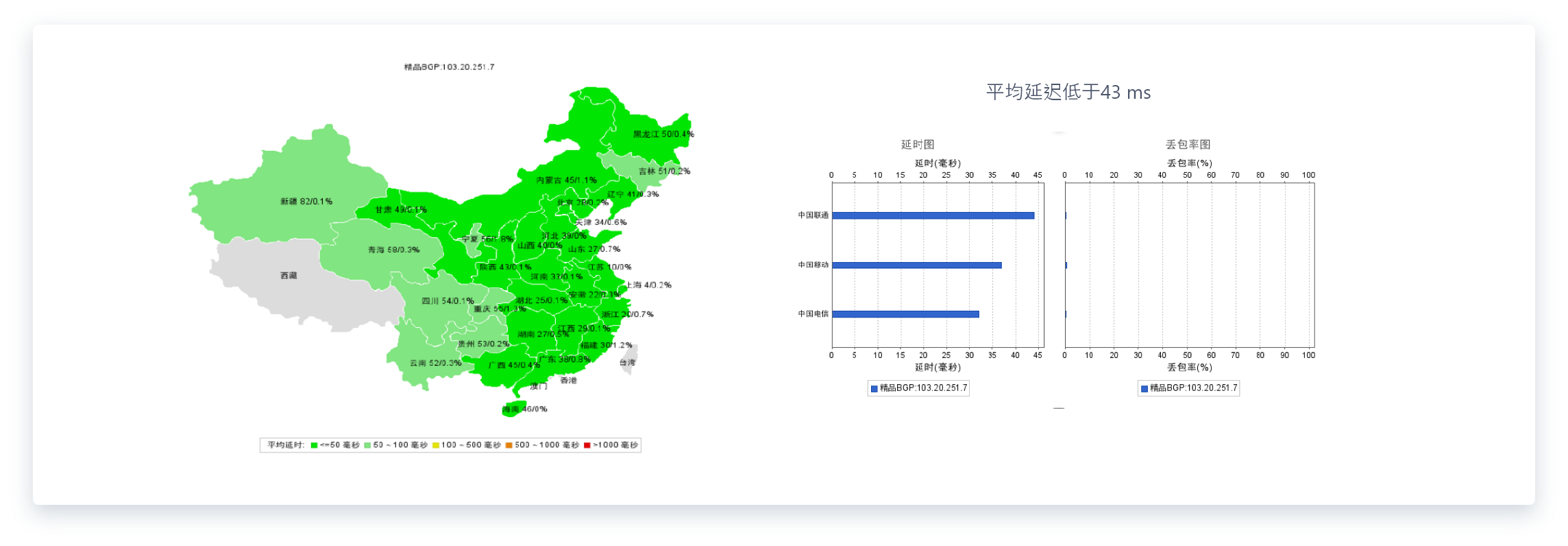Click the dark green <=50 毫秒 legend swatch
The height and width of the screenshot is (546, 1568).
(x=314, y=445)
